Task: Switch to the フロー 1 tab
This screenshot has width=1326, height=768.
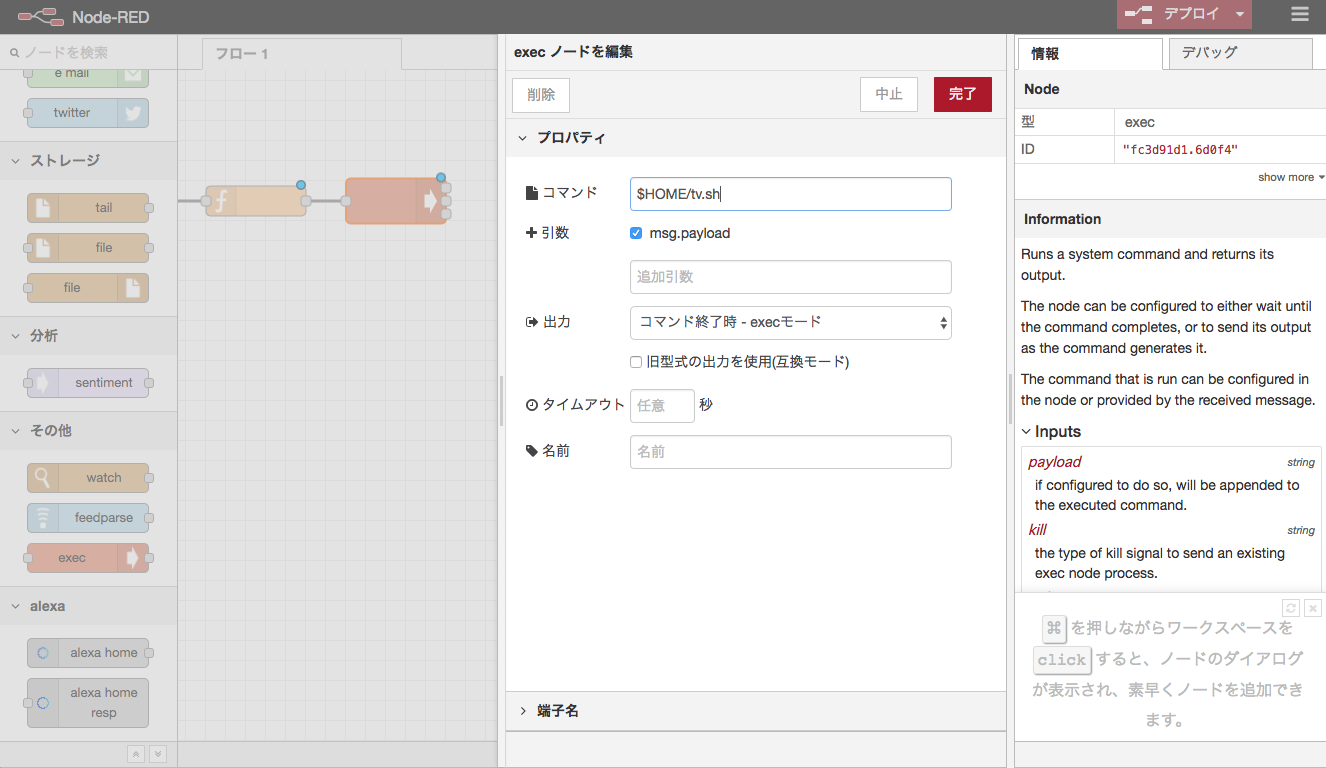Action: [301, 54]
